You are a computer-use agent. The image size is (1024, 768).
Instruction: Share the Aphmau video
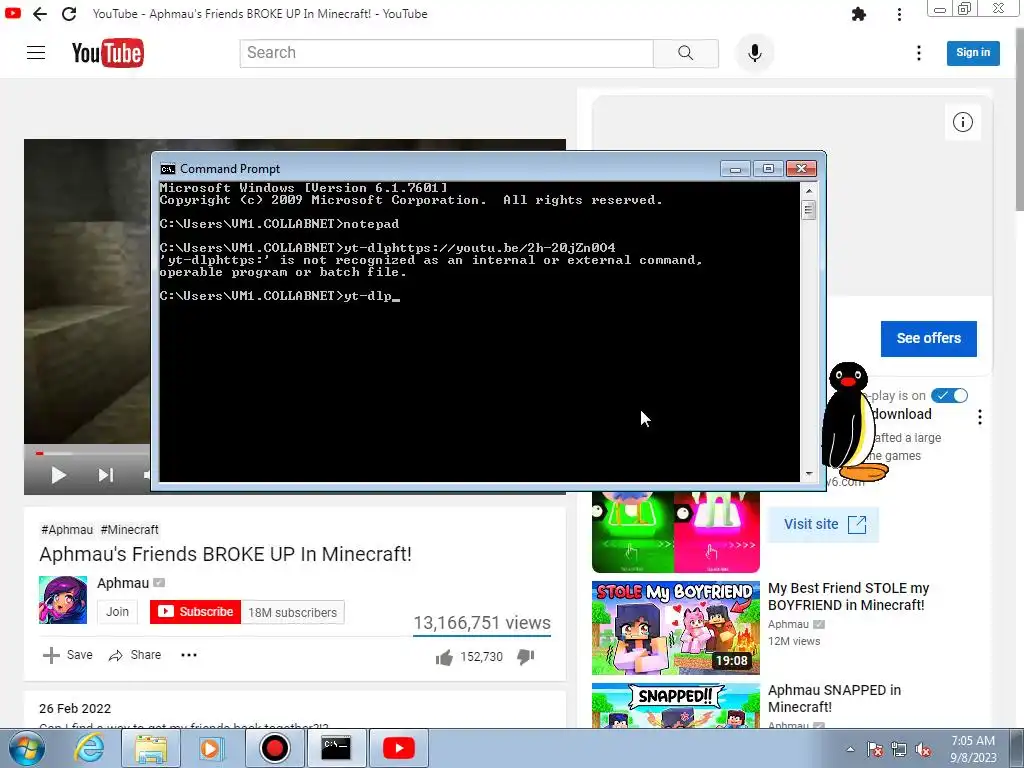(135, 655)
